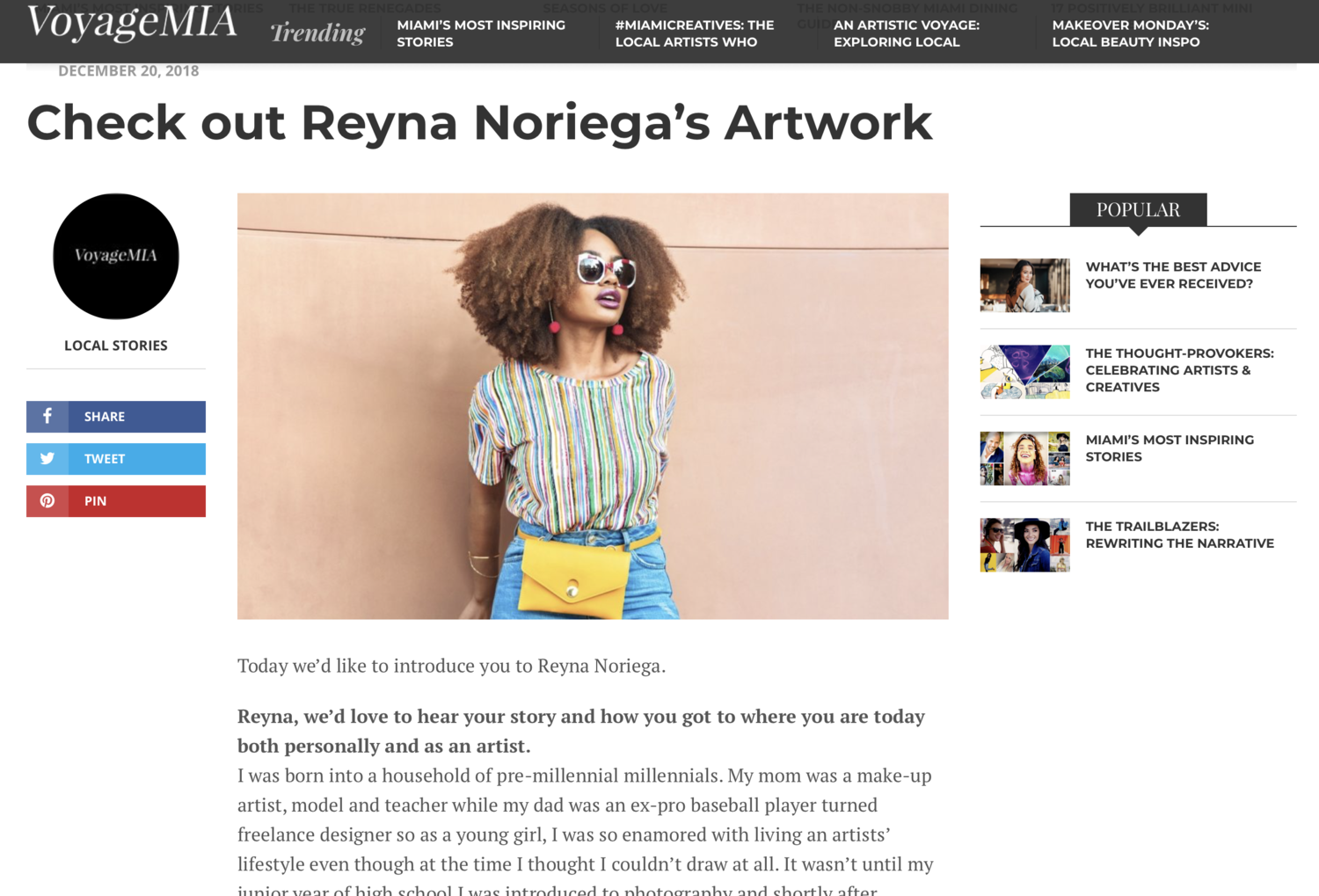
Task: Click the Thought-Provokers collage thumbnail
Action: 1025,372
